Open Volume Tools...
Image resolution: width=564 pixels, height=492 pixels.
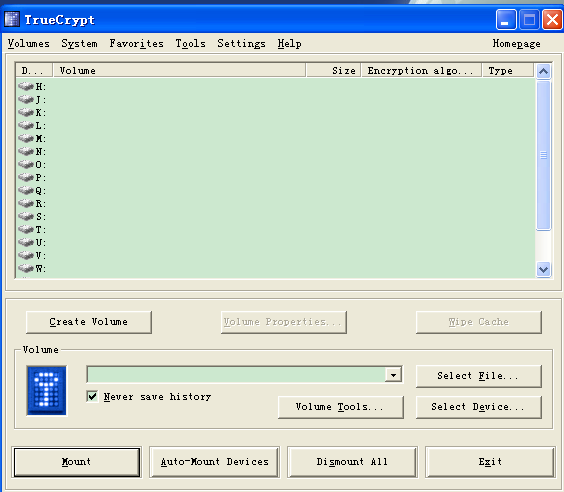click(x=341, y=407)
